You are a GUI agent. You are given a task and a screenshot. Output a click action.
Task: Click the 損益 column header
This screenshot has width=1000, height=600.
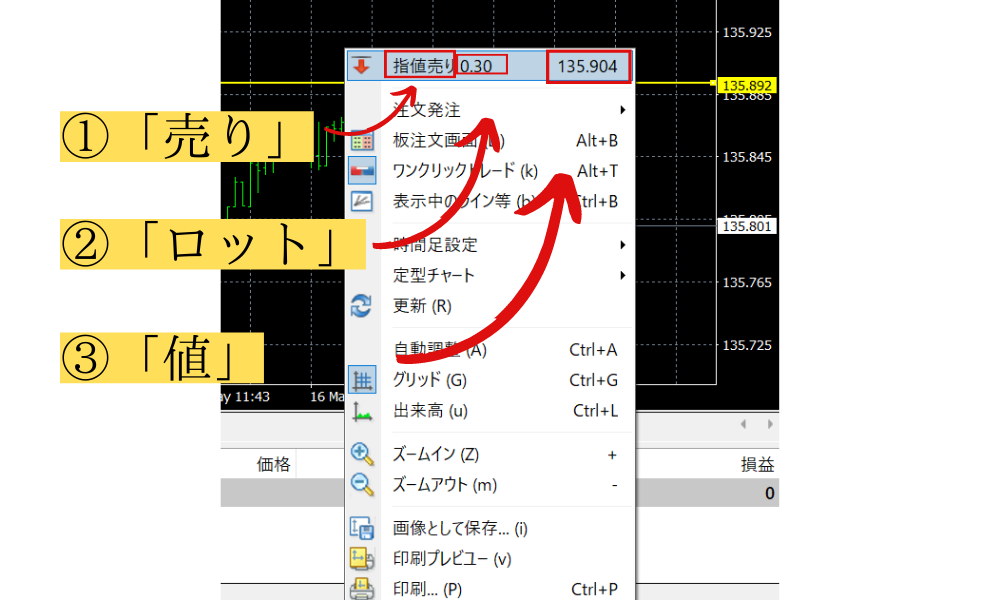[x=757, y=464]
